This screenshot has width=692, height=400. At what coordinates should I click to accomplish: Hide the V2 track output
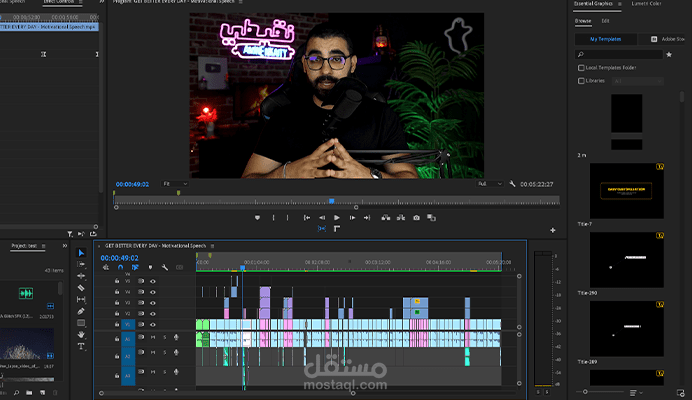click(x=153, y=313)
